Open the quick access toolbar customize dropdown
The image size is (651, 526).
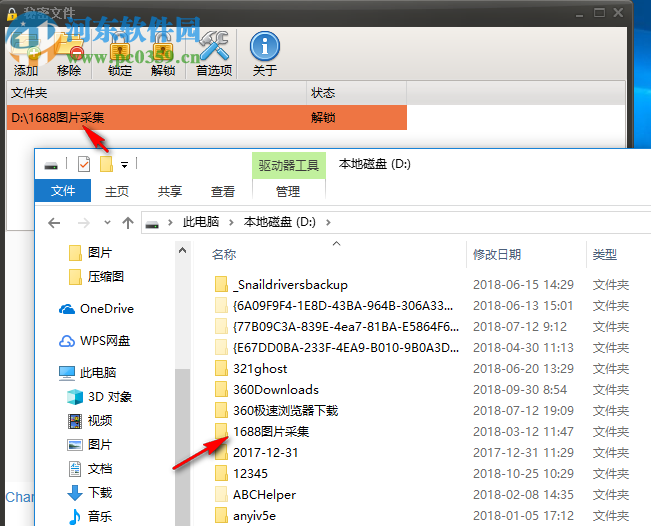click(x=124, y=165)
